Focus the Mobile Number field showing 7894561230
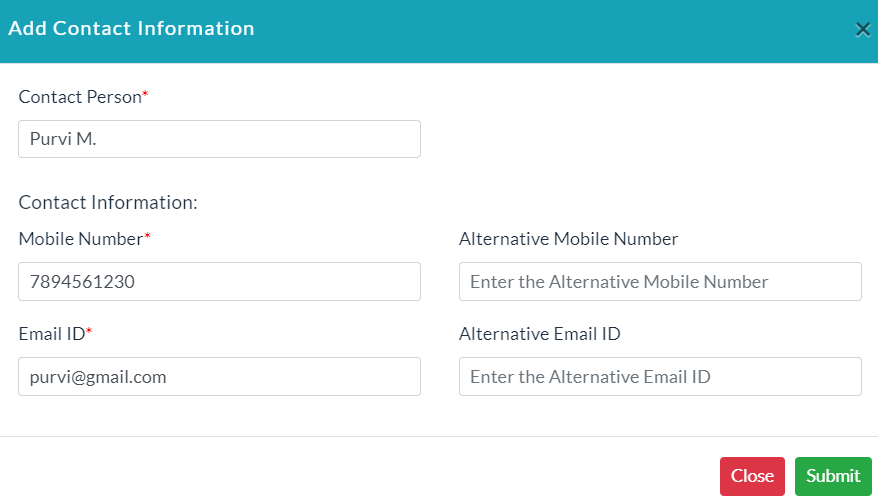 tap(220, 281)
